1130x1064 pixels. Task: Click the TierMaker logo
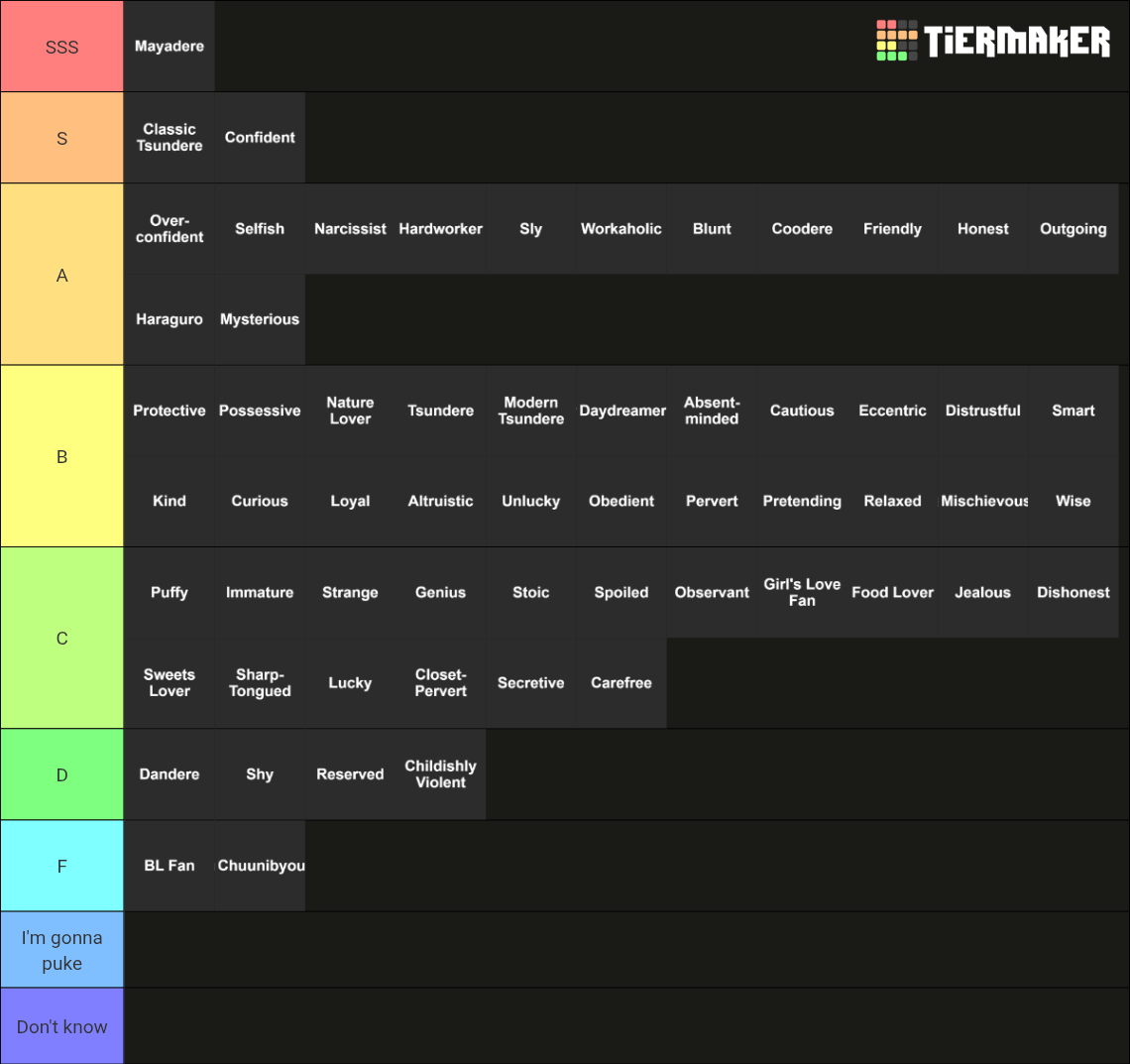[x=993, y=41]
